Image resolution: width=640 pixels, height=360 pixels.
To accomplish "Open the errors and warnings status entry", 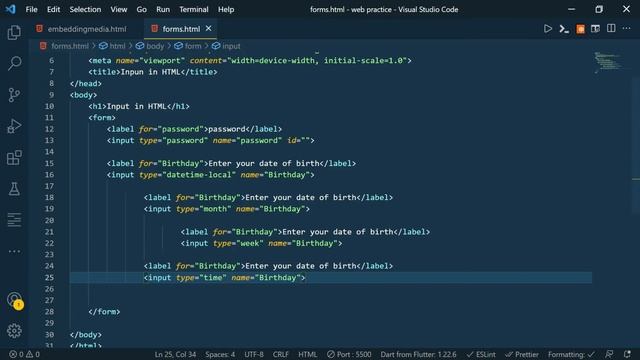I will [24, 354].
